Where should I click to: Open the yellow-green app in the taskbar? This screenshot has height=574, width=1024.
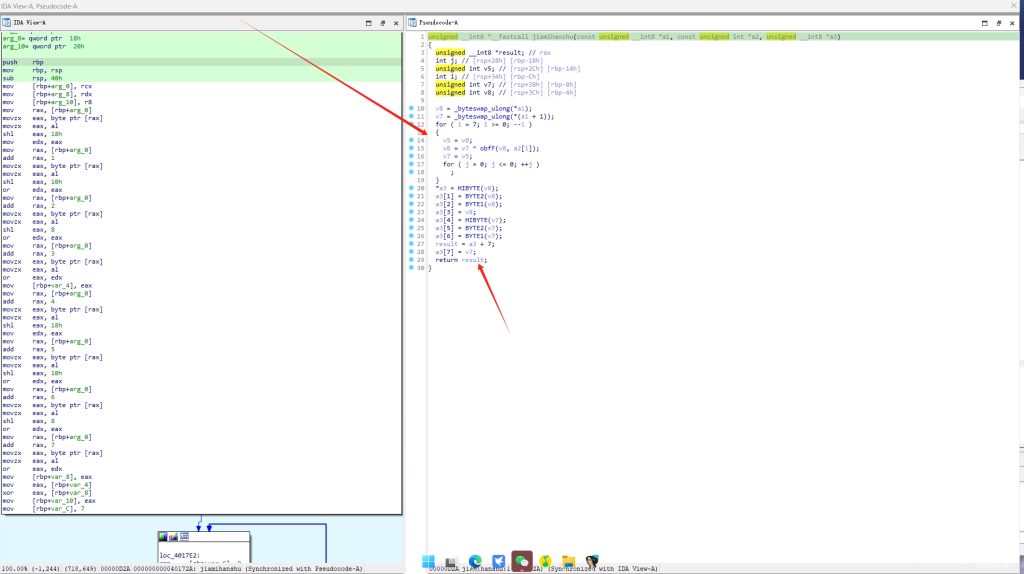pyautogui.click(x=545, y=562)
